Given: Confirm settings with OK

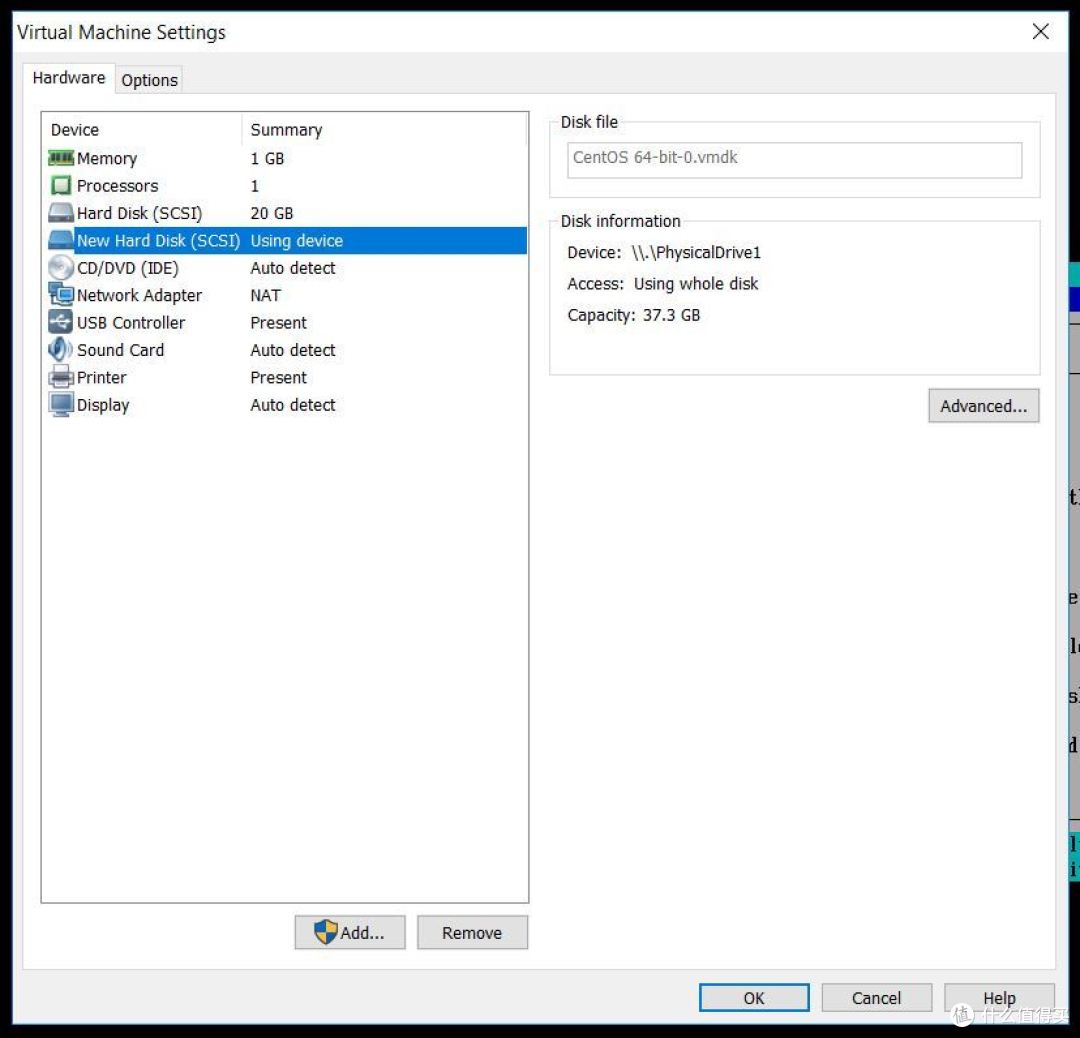Looking at the screenshot, I should click(x=754, y=998).
